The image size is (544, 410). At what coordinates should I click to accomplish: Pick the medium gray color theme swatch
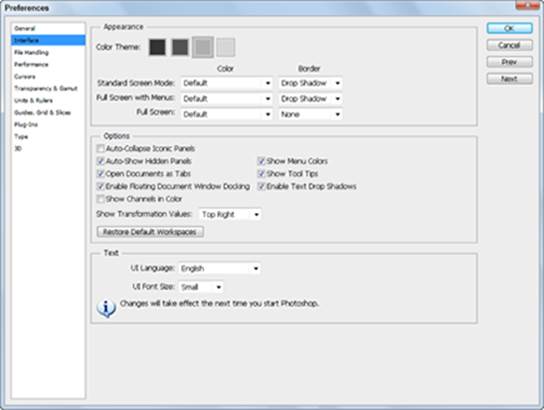point(203,47)
